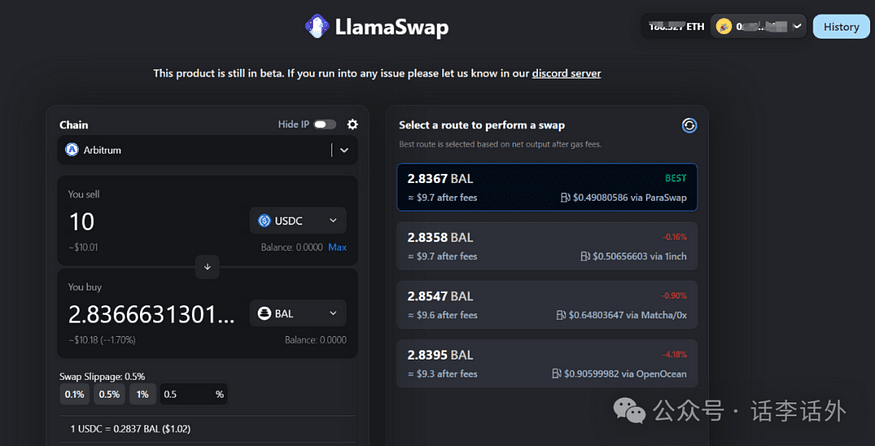Click the ~$10.18 (-1.70%) buy value text

[102, 339]
